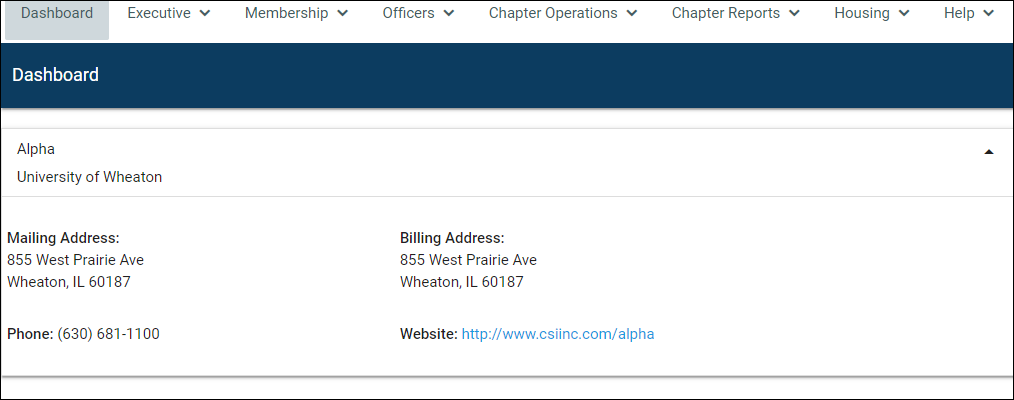1014x400 pixels.
Task: Click the arrow icon next to Housing
Action: tap(904, 14)
